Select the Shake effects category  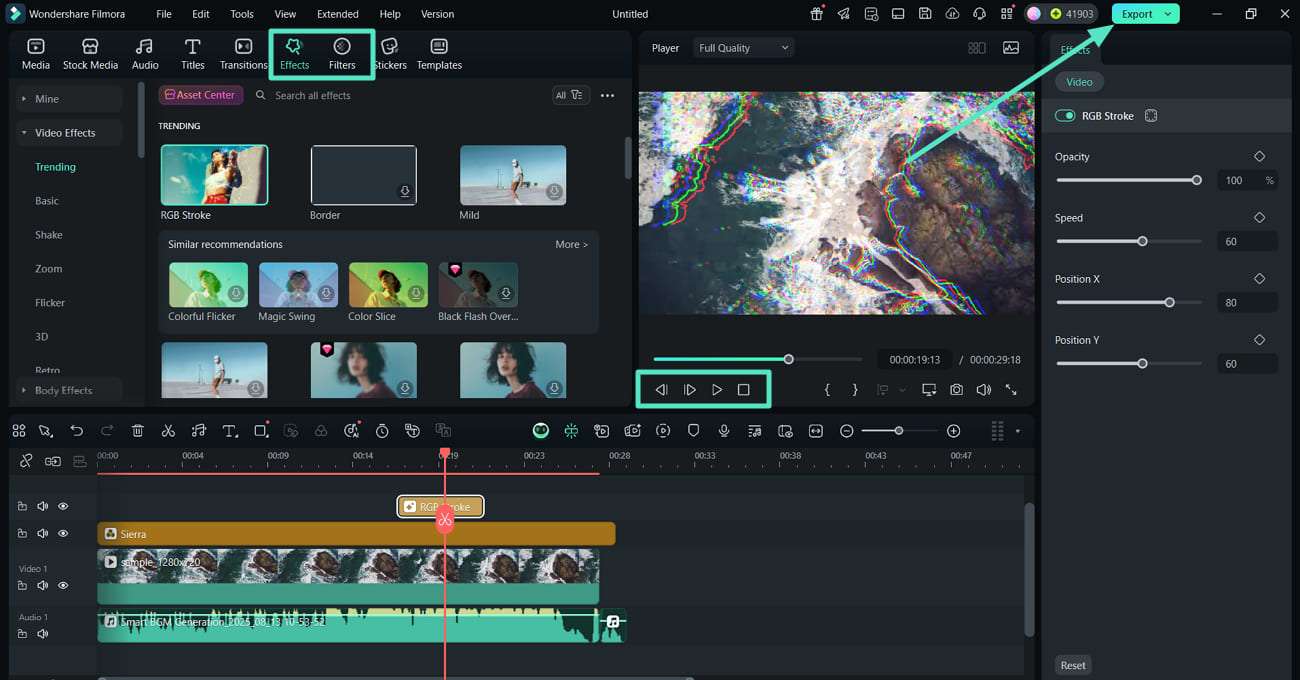49,235
